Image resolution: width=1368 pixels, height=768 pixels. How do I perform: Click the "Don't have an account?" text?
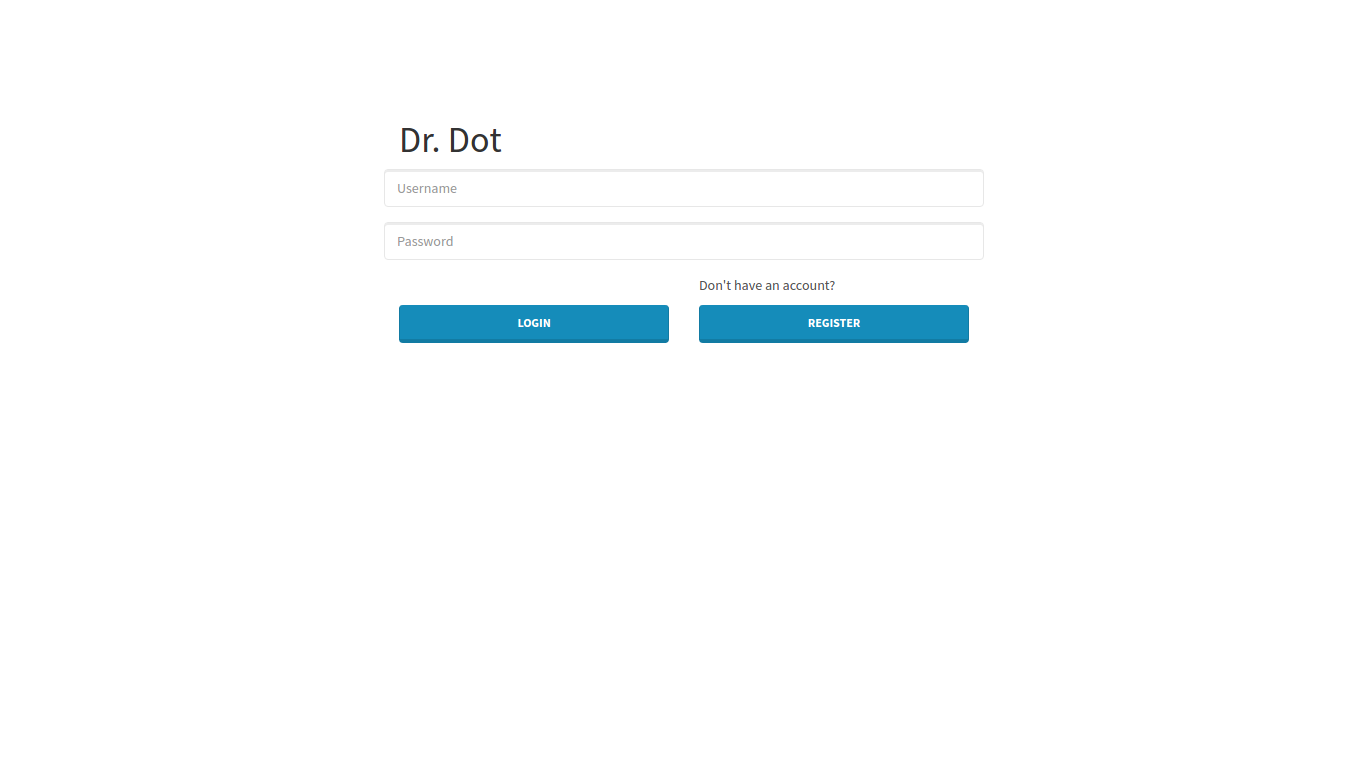pos(767,286)
